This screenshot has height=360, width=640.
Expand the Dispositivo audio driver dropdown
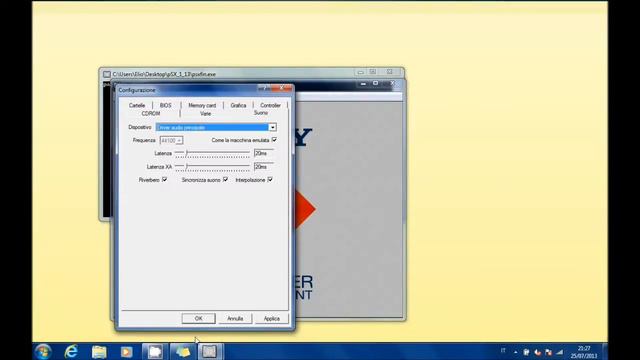click(x=272, y=127)
